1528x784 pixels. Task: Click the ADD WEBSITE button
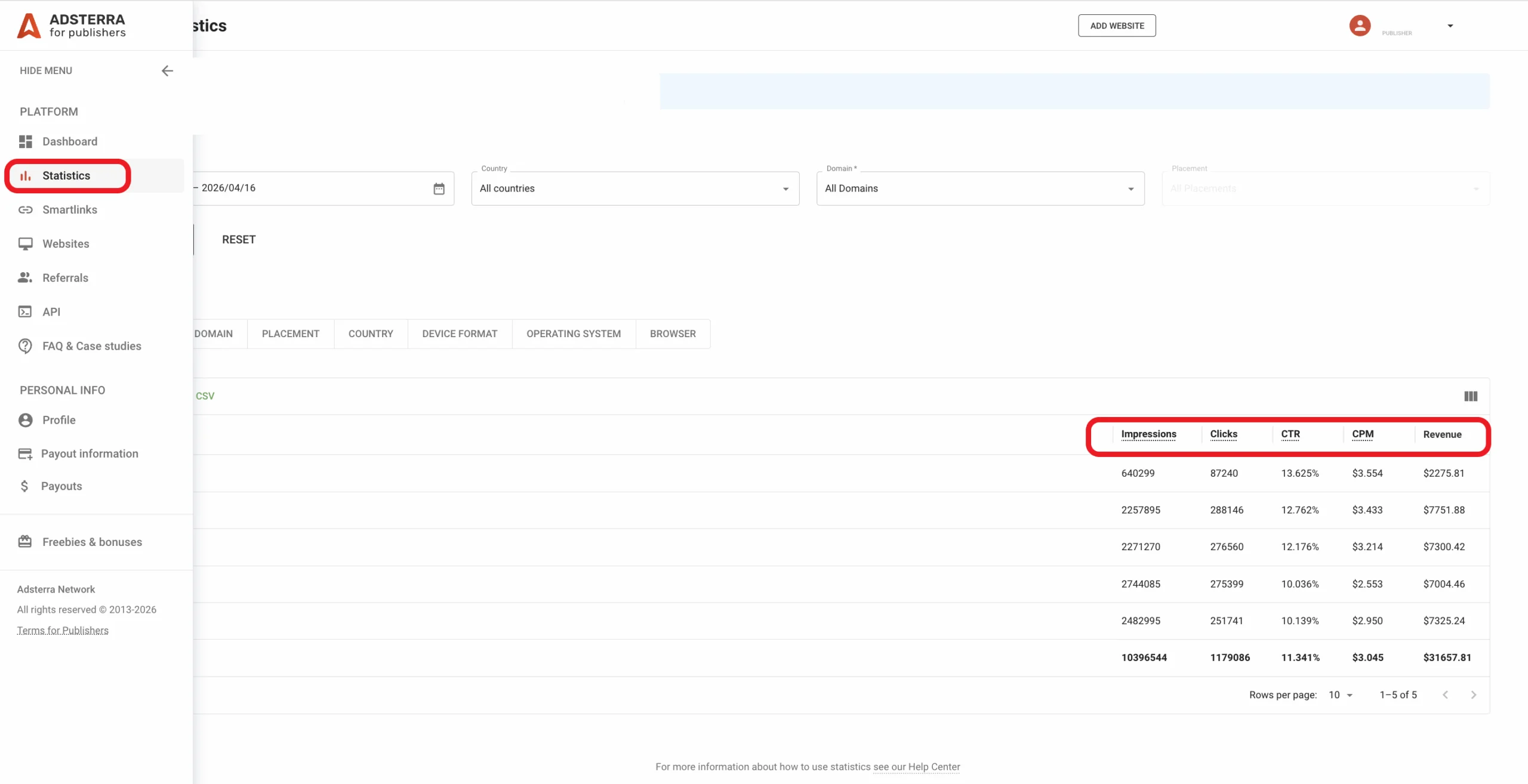tap(1116, 26)
